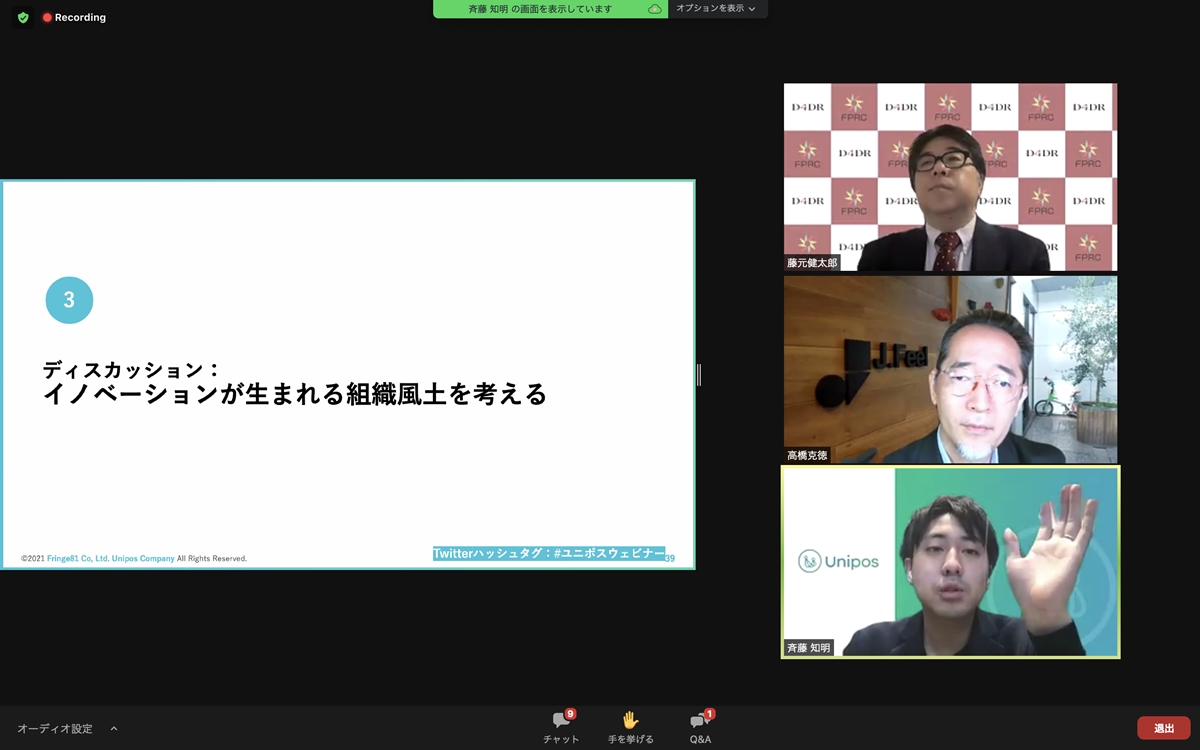Select 高橋克徳's video thumbnail
1200x750 pixels.
[x=950, y=370]
